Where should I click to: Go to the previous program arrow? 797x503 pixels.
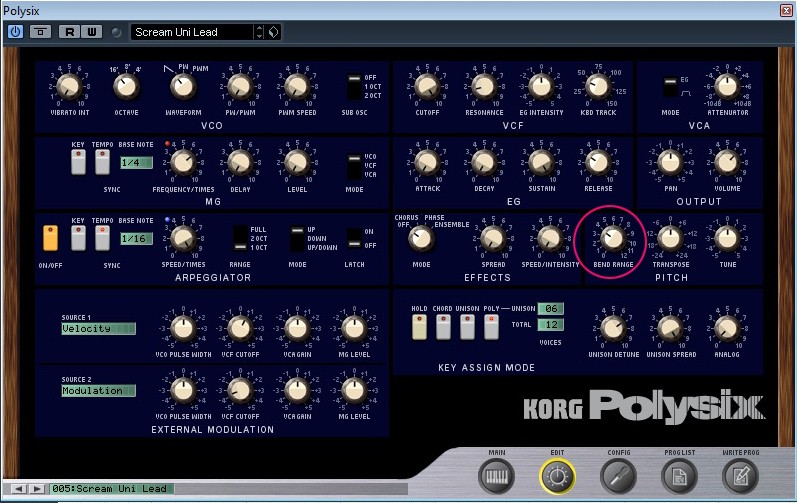tap(18, 489)
